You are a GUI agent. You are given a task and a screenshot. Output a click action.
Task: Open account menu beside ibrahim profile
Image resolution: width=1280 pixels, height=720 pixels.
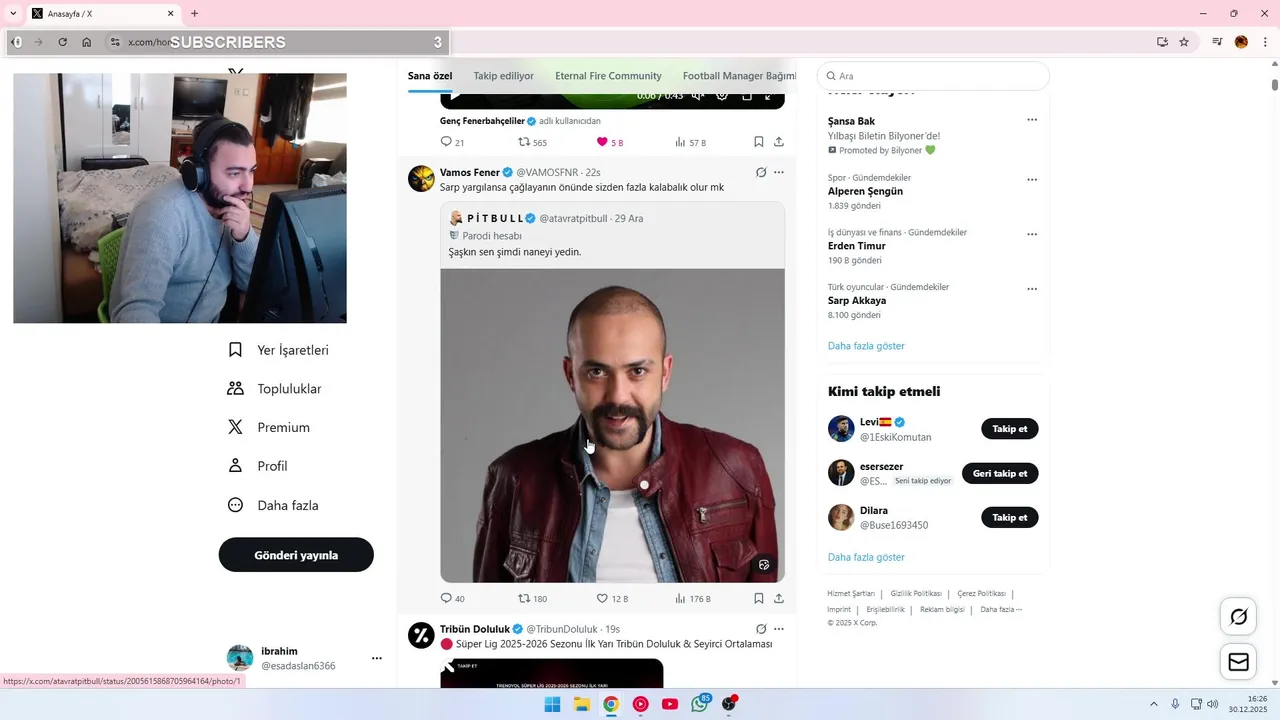(x=377, y=658)
